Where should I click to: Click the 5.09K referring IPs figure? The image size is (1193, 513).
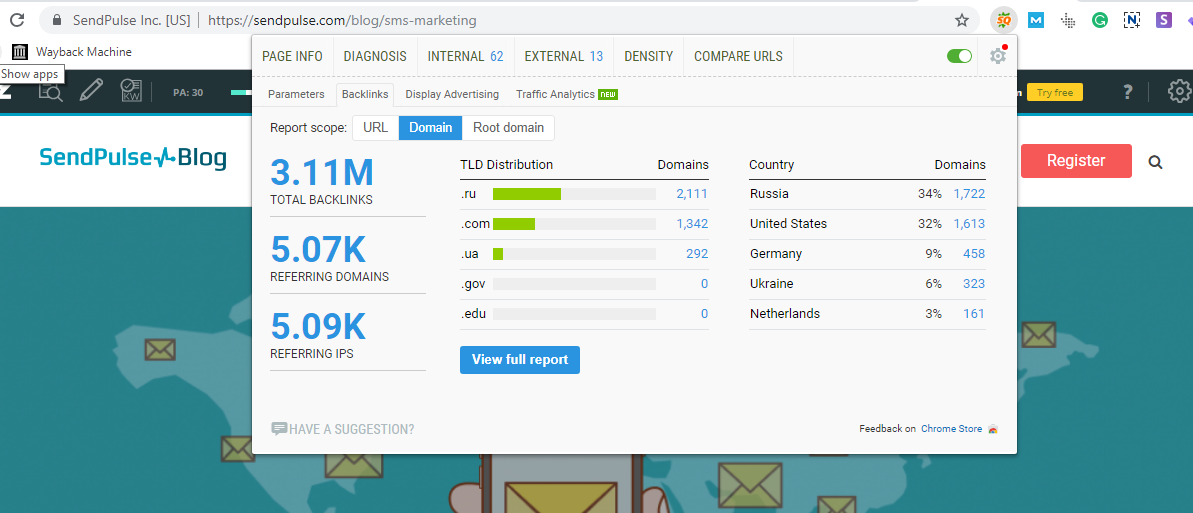point(318,327)
